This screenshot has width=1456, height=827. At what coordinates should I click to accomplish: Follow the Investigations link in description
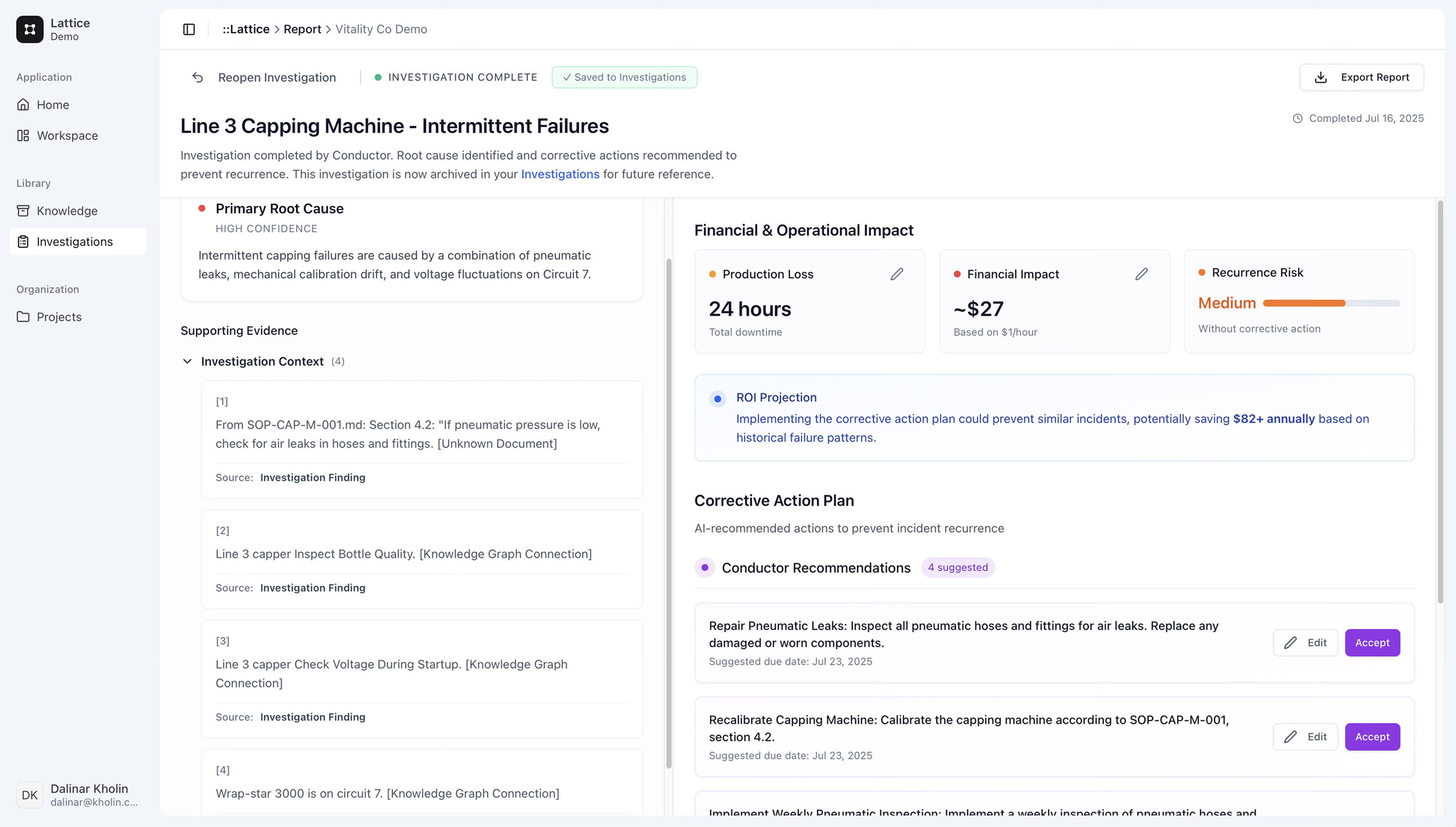click(x=560, y=174)
